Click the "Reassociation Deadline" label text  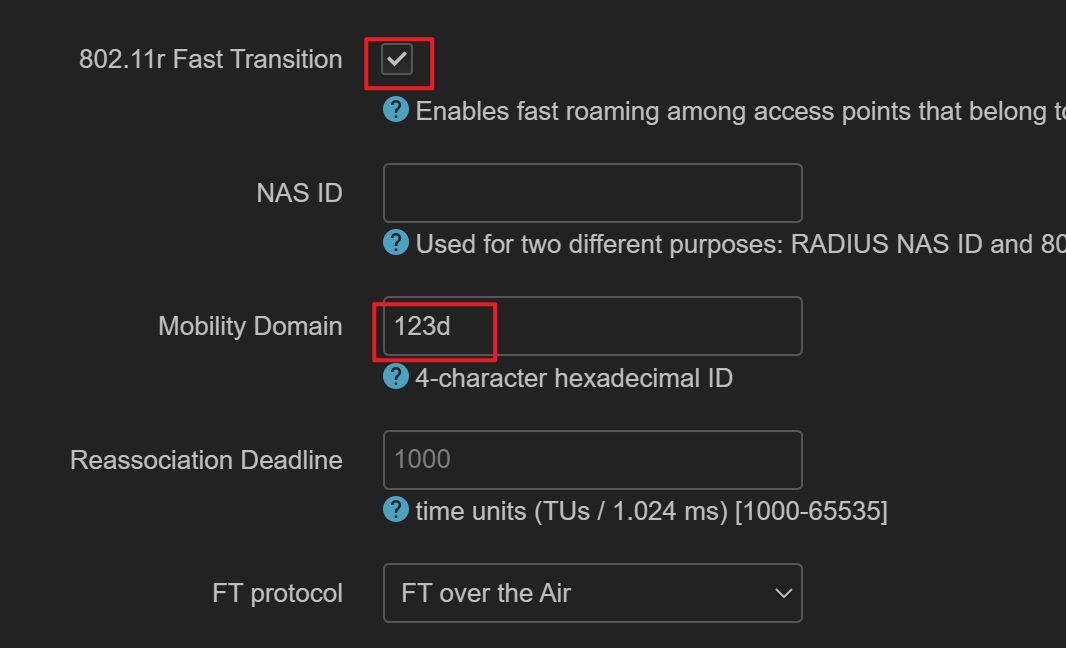(206, 460)
